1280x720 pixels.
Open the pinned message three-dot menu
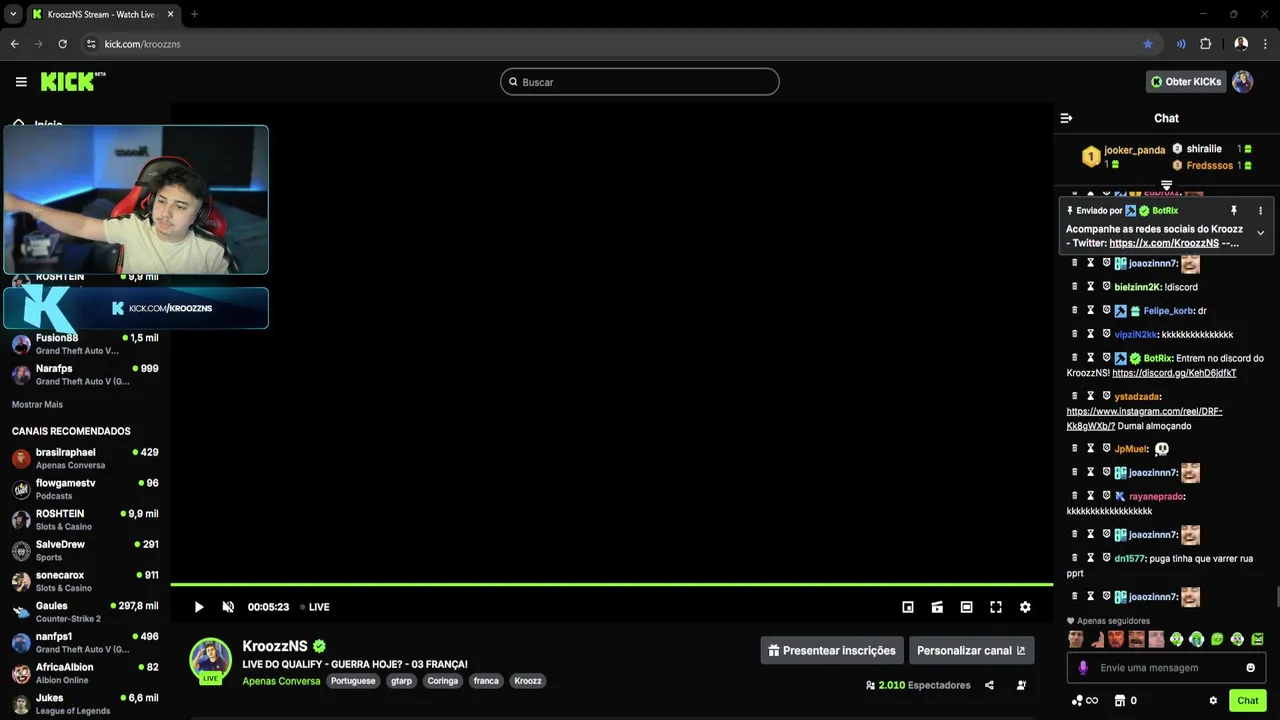pyautogui.click(x=1260, y=211)
